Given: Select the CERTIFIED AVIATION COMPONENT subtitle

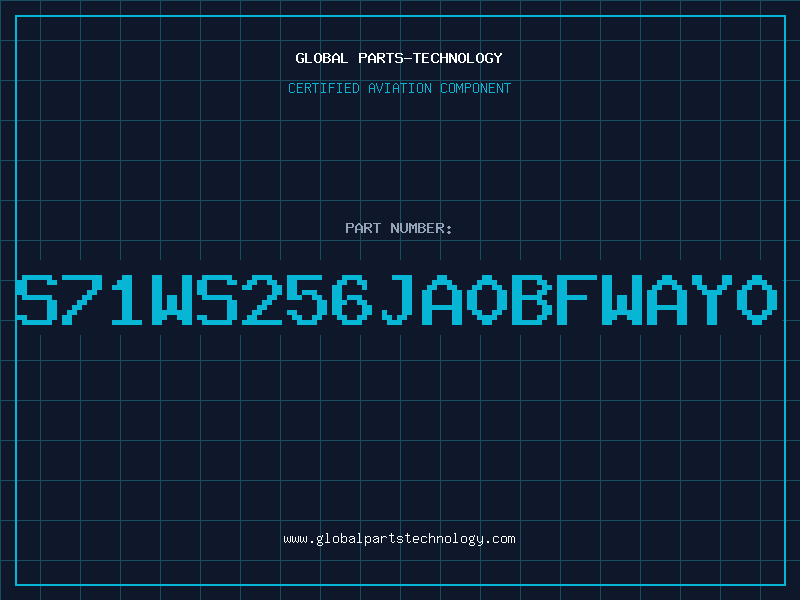Looking at the screenshot, I should 399,88.
